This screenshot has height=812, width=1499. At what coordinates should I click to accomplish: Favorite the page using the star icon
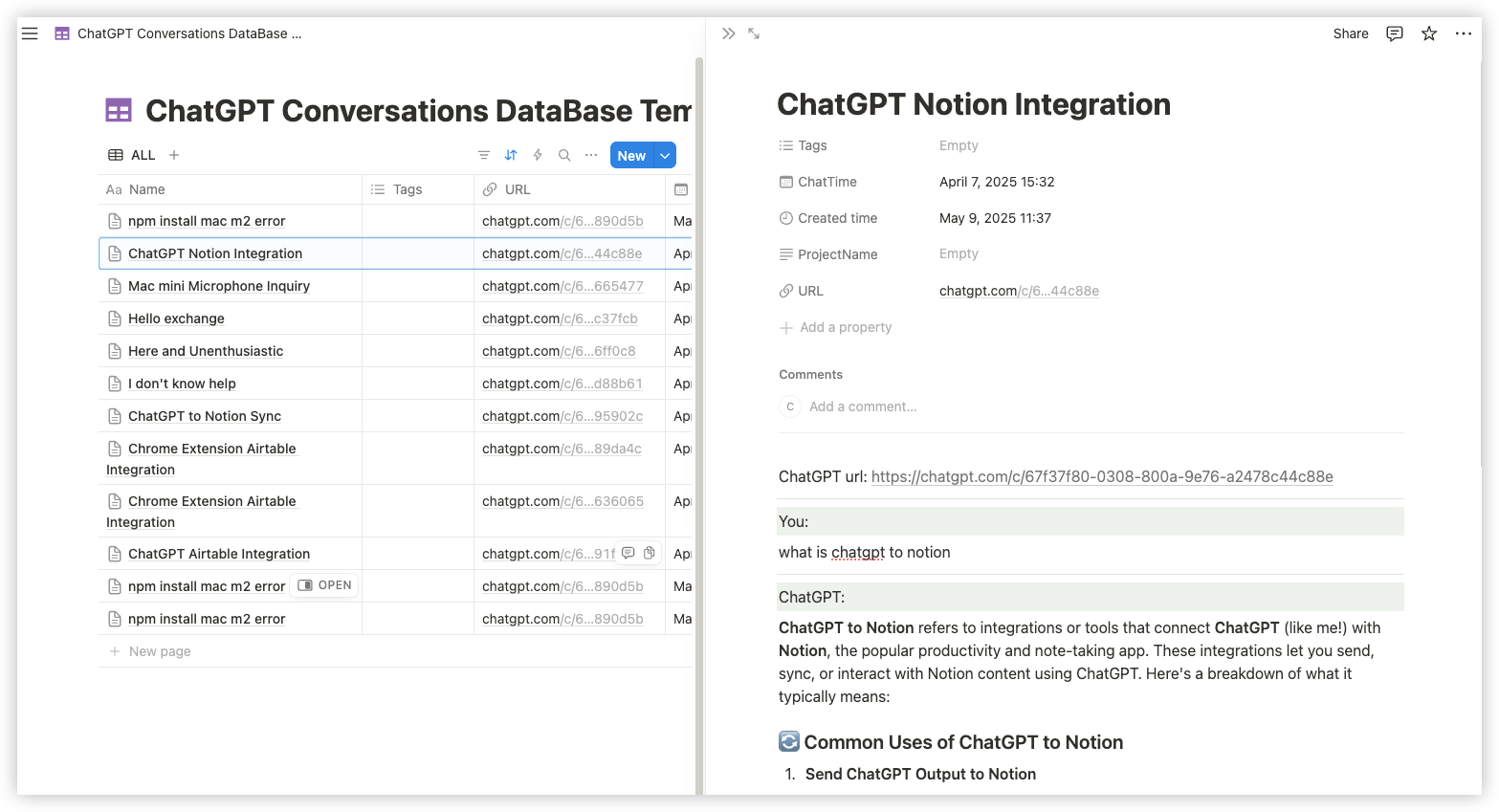[1428, 33]
